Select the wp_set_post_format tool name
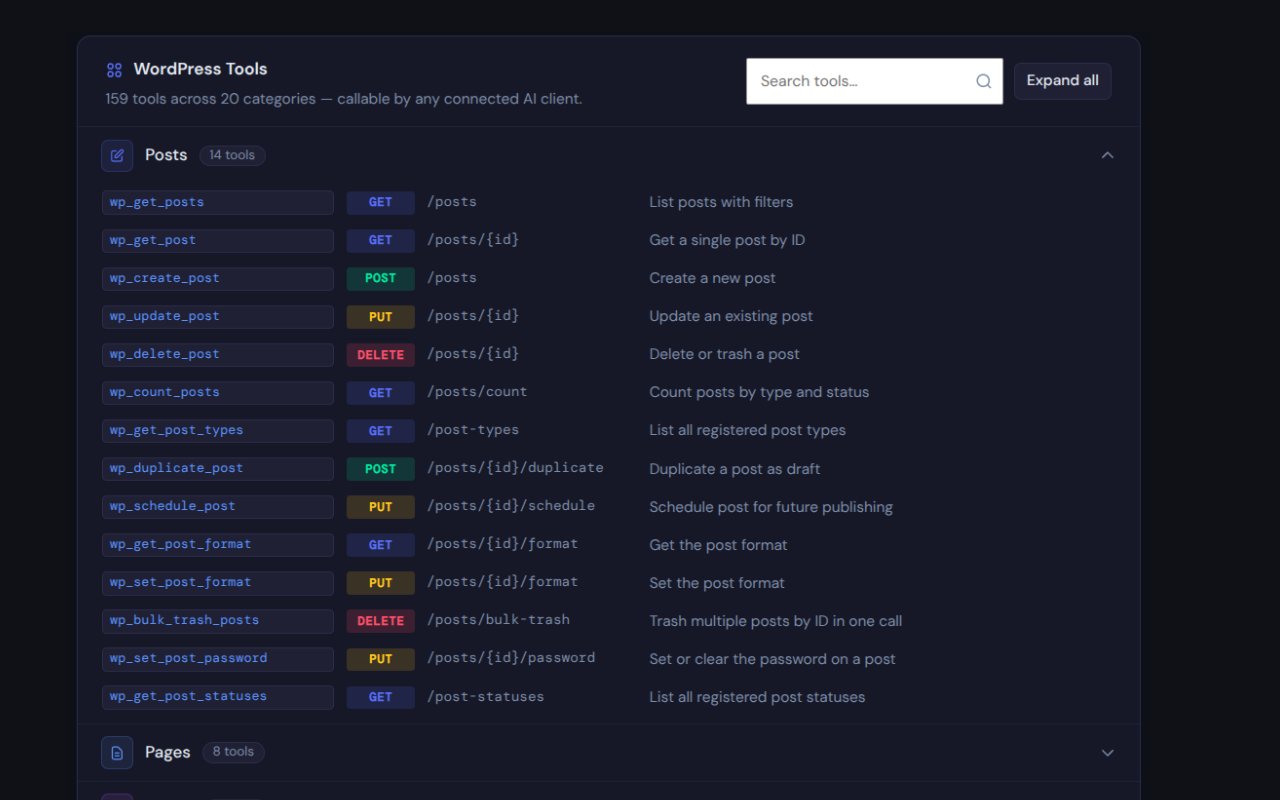1280x800 pixels. coord(218,582)
